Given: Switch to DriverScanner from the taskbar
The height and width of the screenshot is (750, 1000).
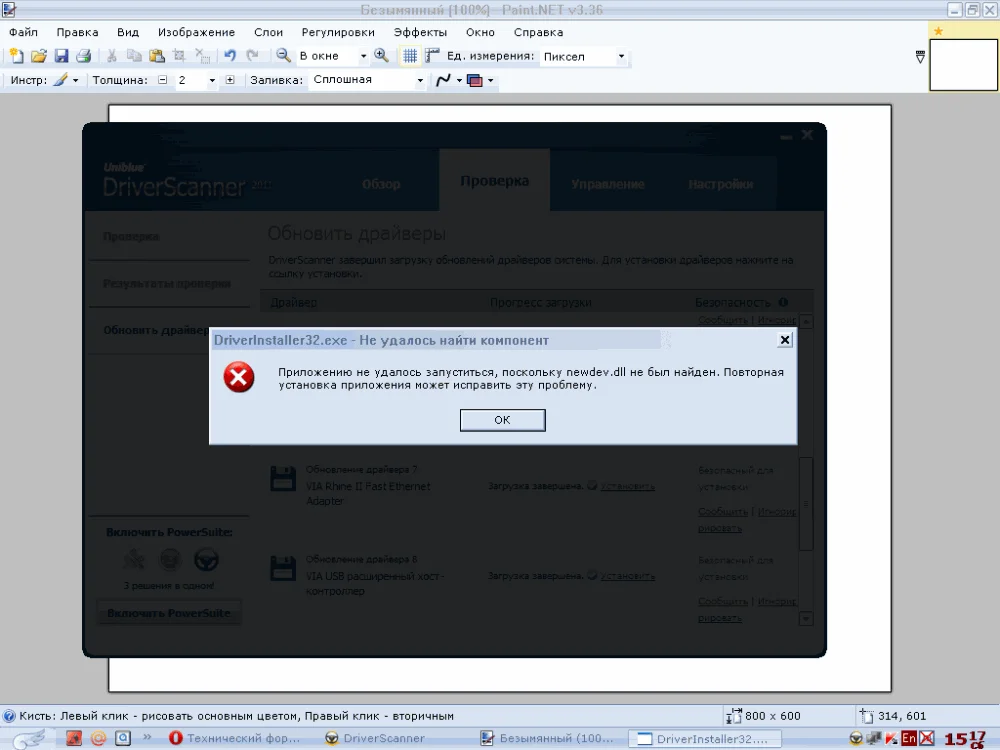Looking at the screenshot, I should click(x=374, y=739).
